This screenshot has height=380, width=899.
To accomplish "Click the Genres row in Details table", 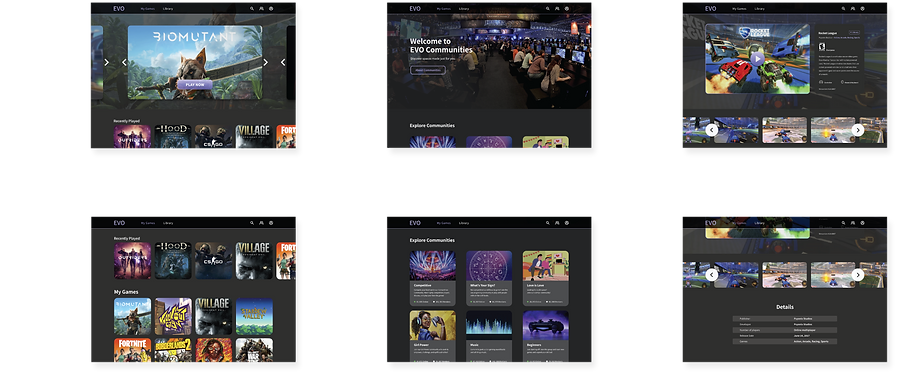I will tap(784, 342).
